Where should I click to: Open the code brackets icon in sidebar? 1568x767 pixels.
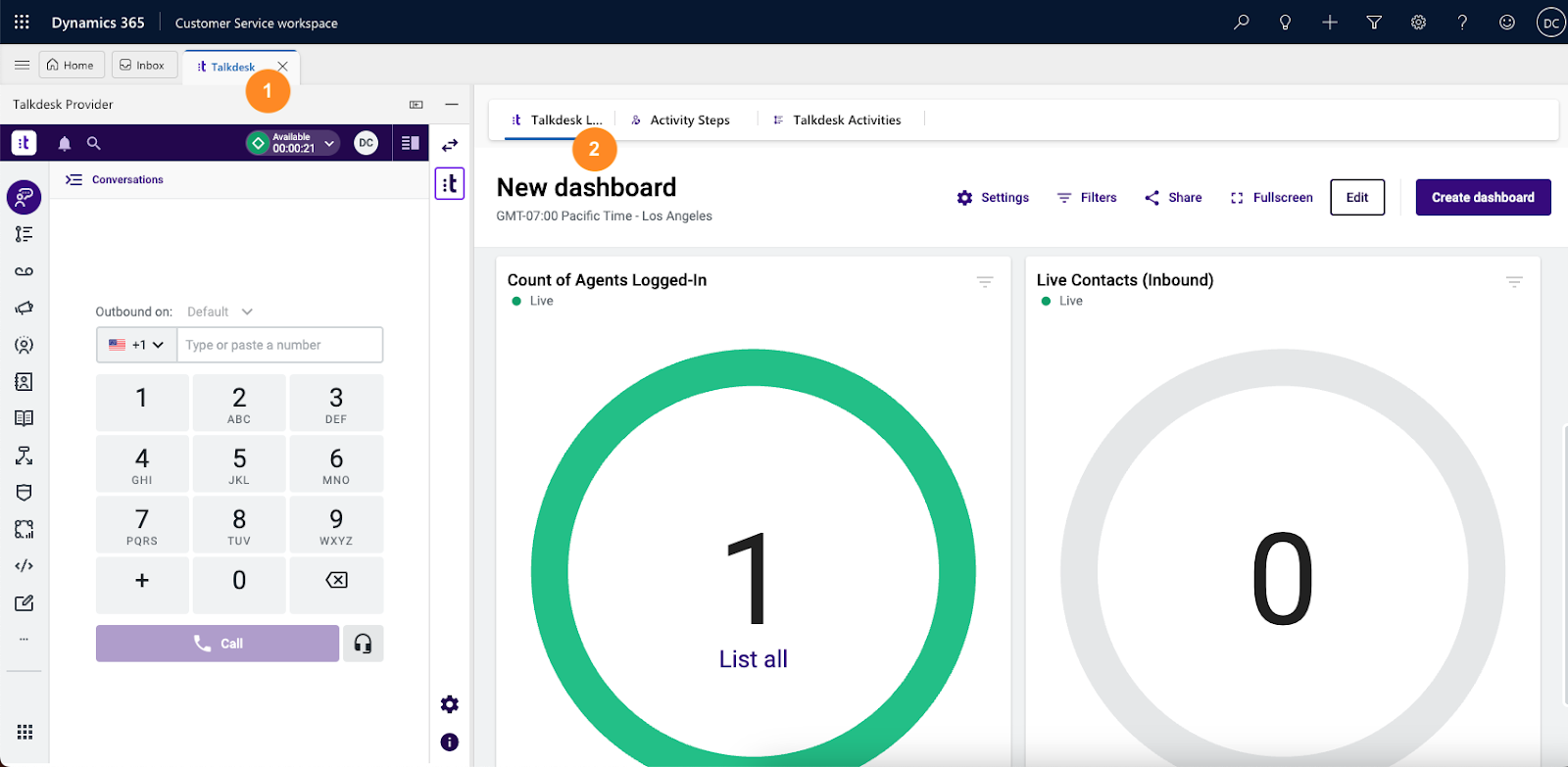tap(24, 566)
